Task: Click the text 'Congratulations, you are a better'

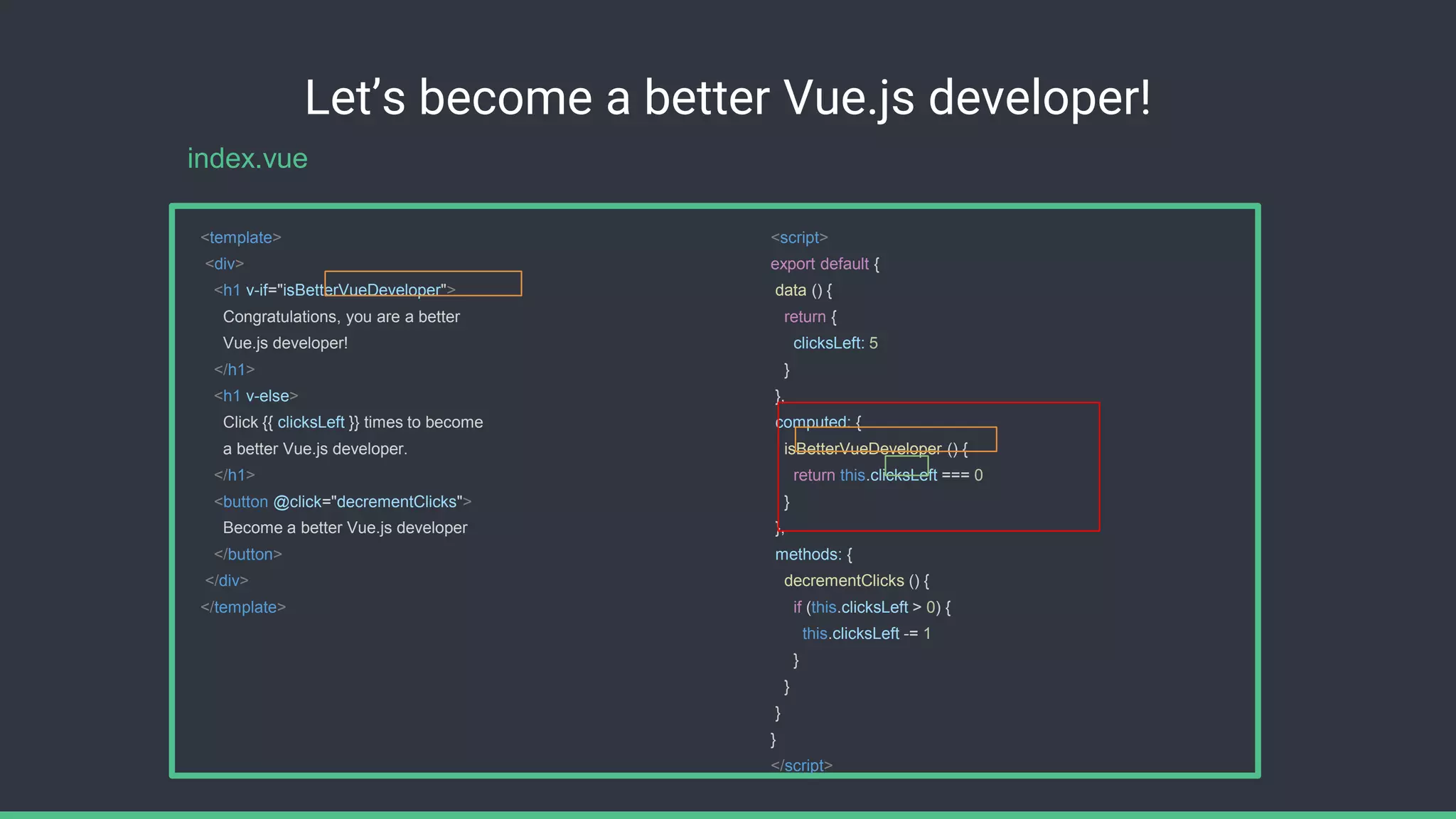Action: click(341, 316)
